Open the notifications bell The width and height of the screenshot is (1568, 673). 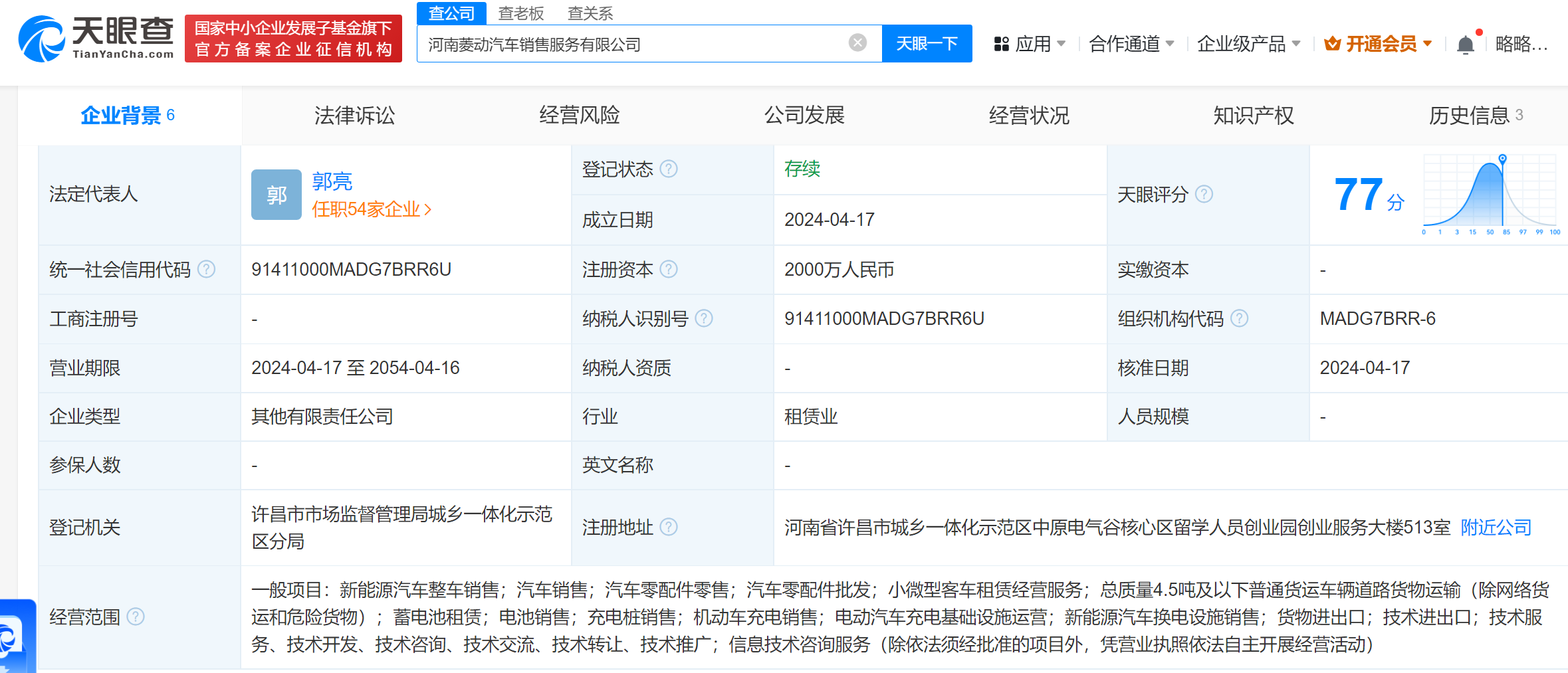point(1465,45)
